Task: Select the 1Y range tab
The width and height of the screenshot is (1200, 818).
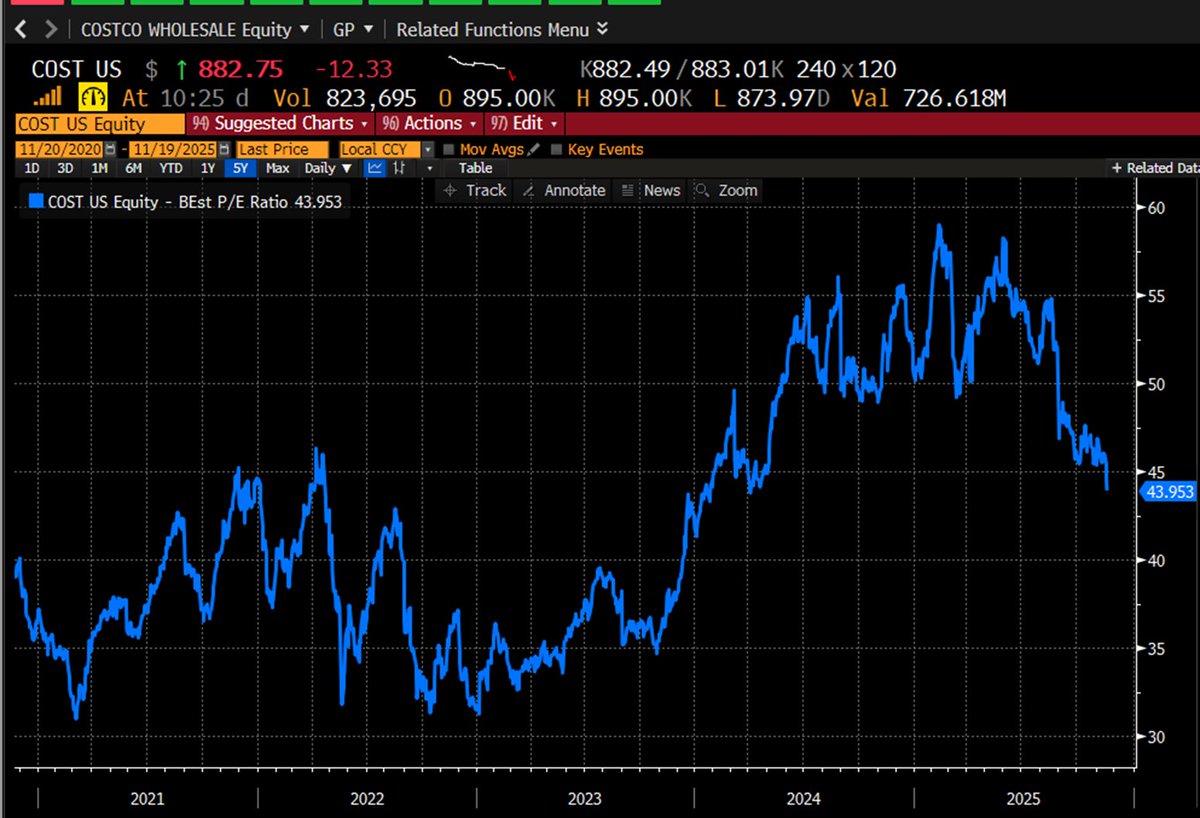Action: pos(207,168)
